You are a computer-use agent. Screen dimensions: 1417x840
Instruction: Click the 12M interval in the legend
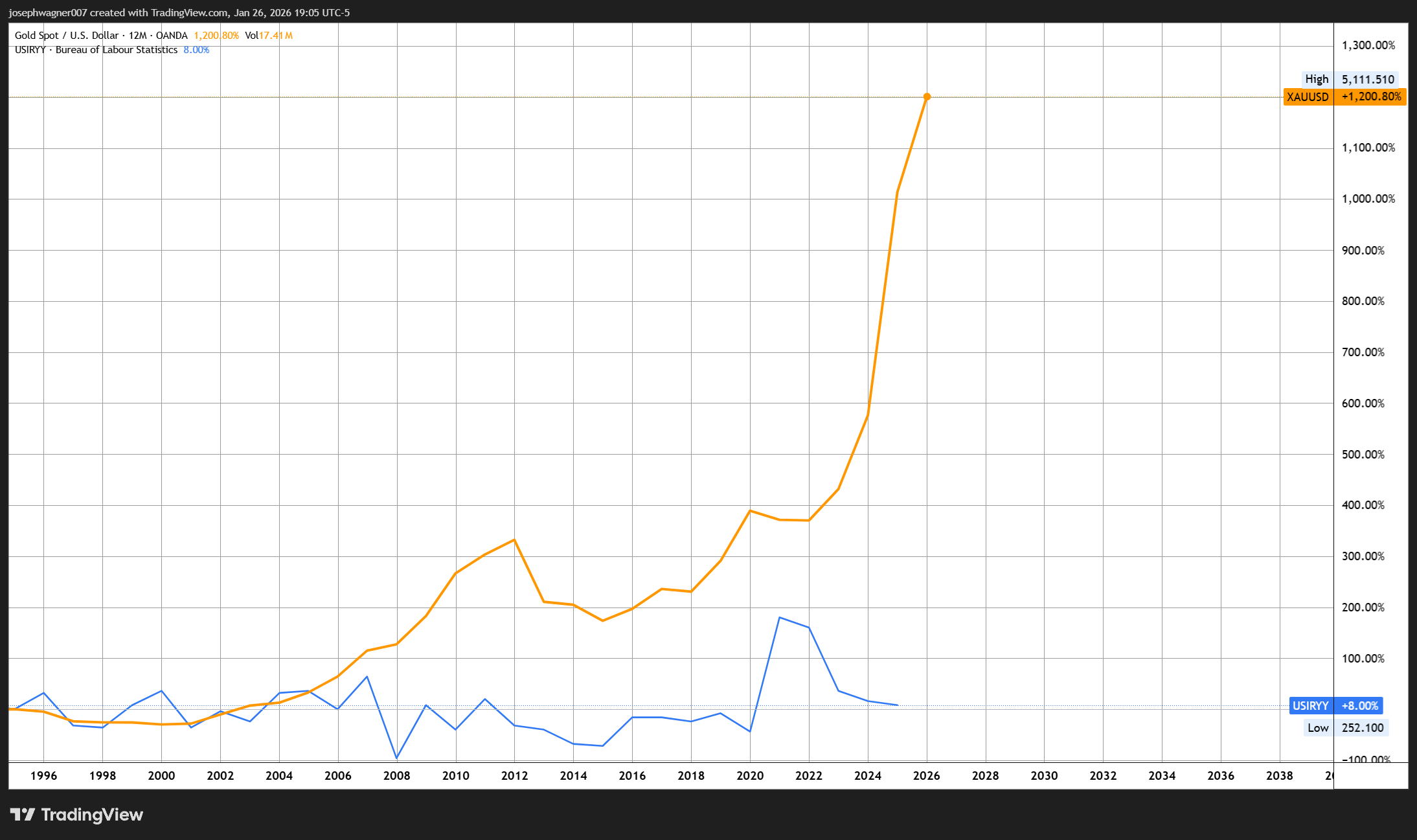coord(137,36)
